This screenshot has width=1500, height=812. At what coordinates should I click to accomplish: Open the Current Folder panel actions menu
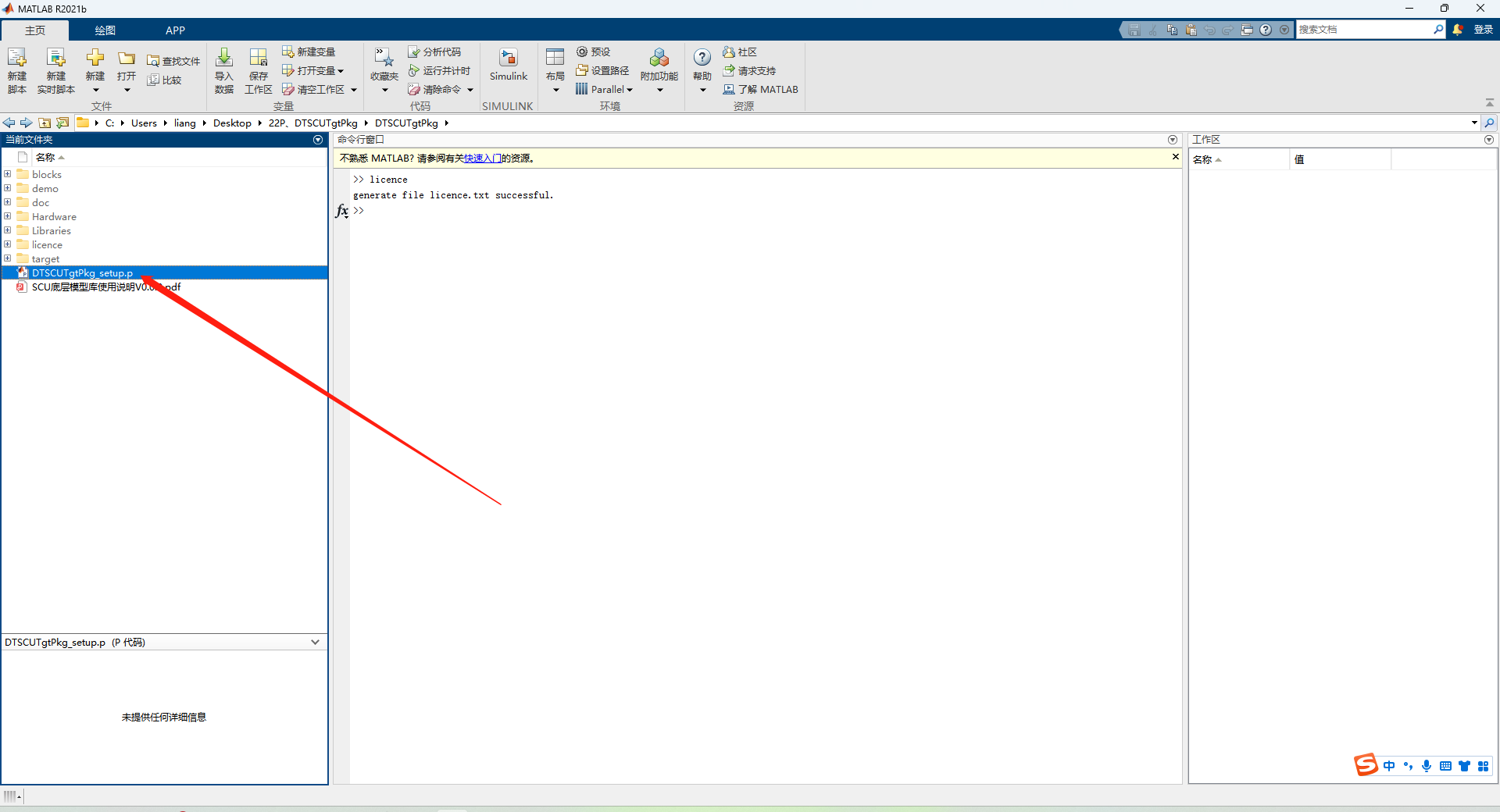tap(318, 140)
